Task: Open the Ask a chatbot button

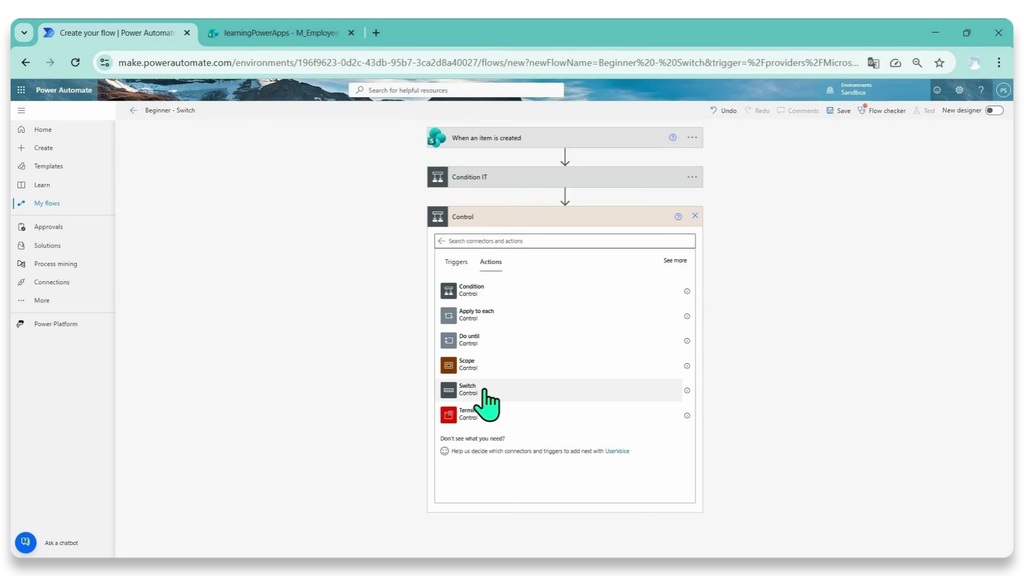Action: (25, 542)
